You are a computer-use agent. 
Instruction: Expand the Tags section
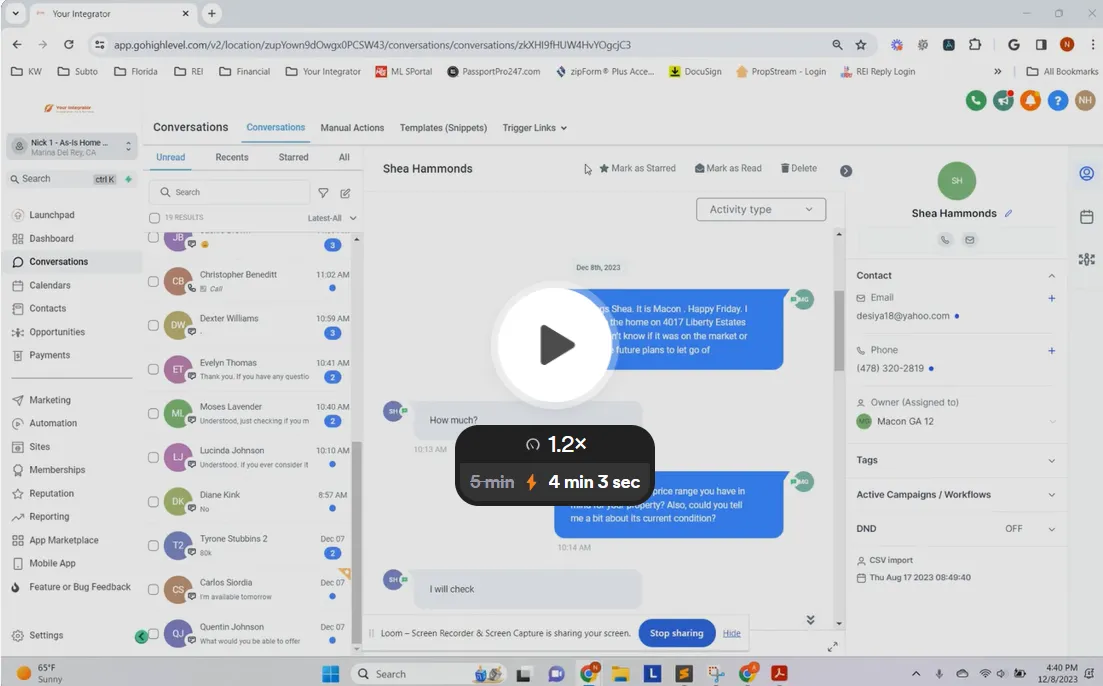coord(1051,461)
